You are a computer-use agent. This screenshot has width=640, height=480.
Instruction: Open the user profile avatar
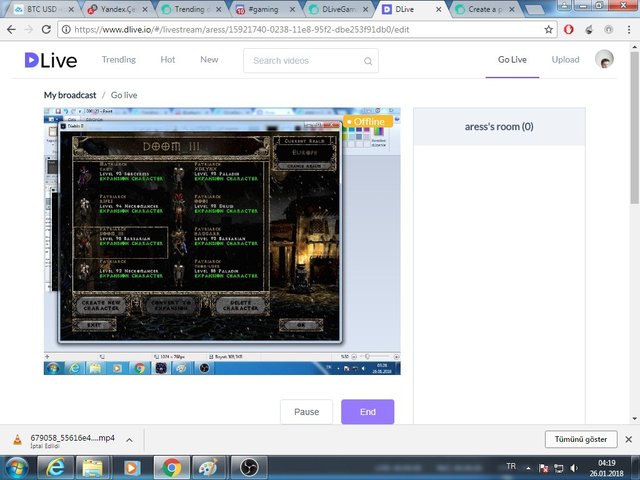coord(604,60)
